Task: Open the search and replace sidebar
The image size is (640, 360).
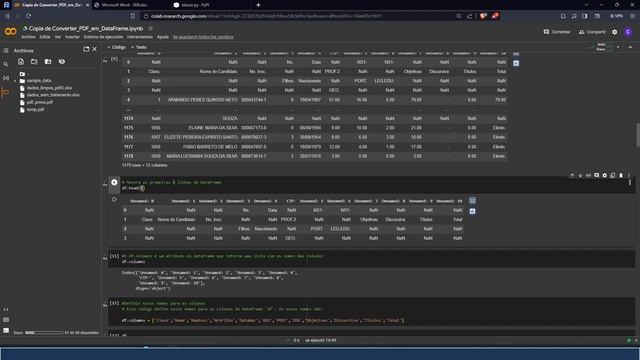Action: [x=6, y=64]
